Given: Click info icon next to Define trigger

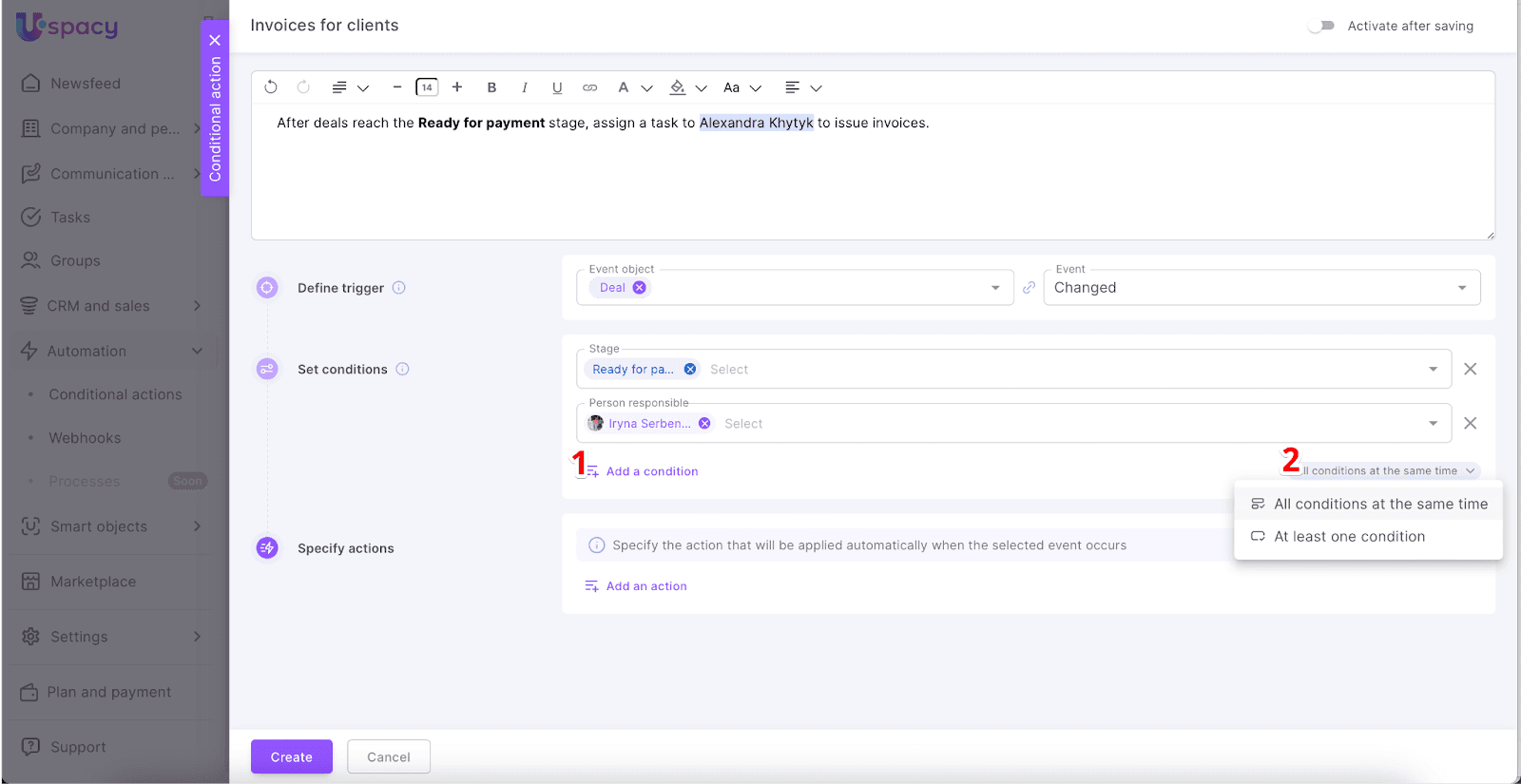Looking at the screenshot, I should pos(399,288).
